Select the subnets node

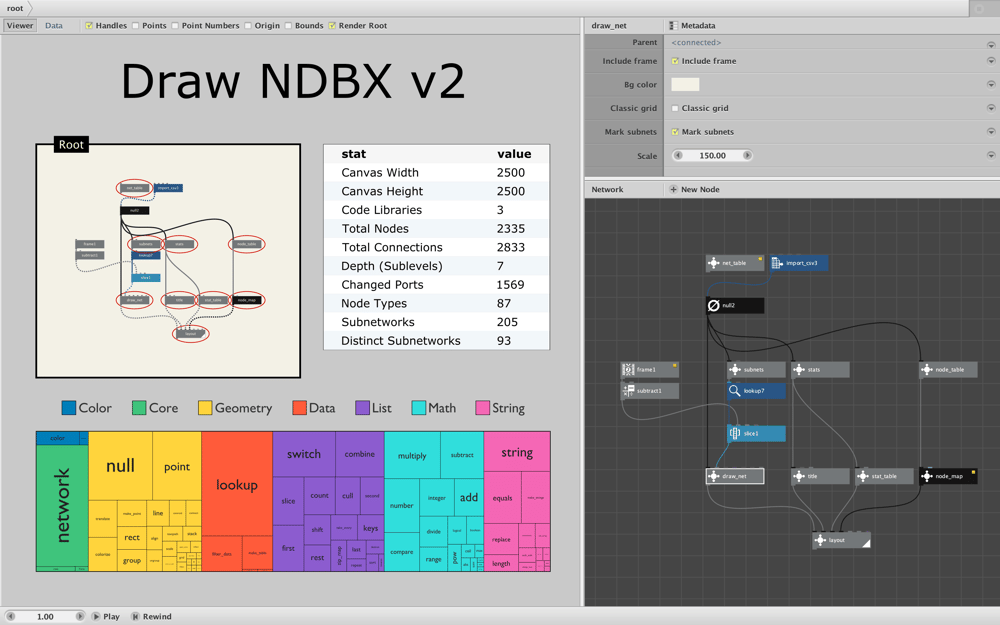coord(756,369)
